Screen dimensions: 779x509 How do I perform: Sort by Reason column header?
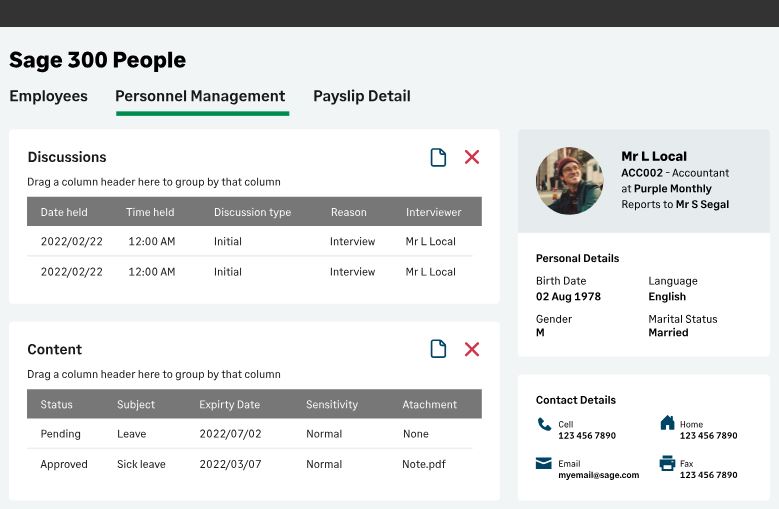[x=349, y=212]
